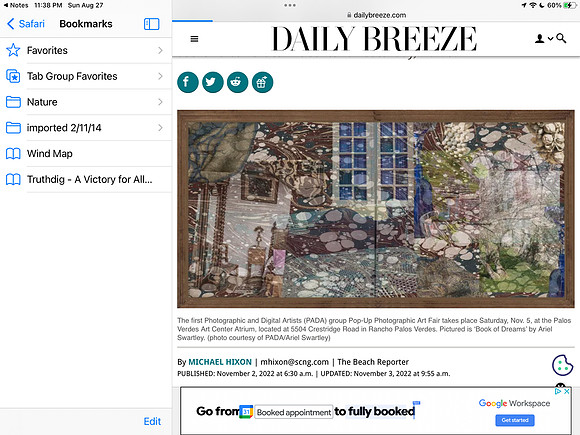Select the Favorites row label
580x435 pixels.
(47, 50)
